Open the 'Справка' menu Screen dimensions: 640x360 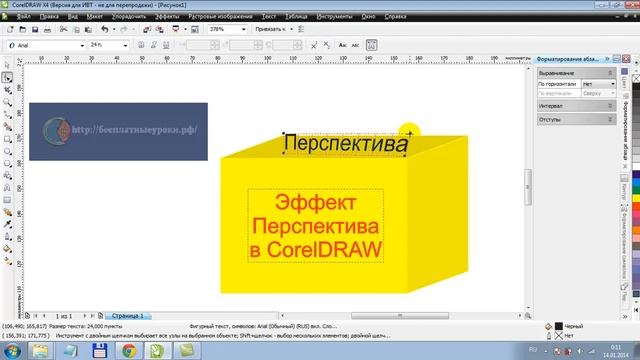395,16
